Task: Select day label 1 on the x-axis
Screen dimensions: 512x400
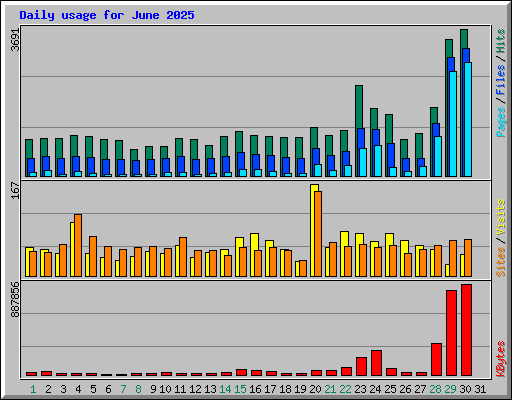Action: point(33,389)
